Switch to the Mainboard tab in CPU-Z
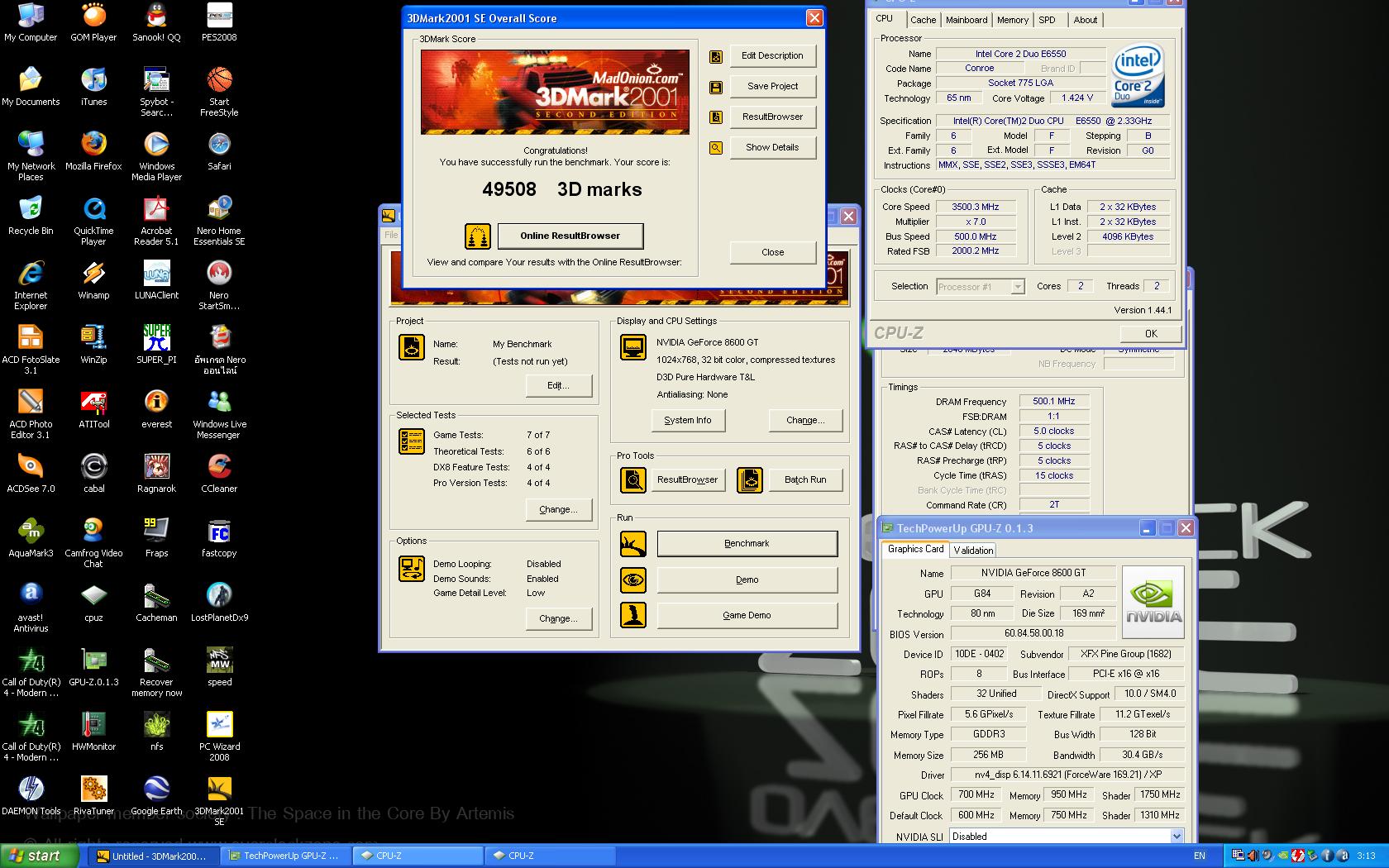Viewport: 1389px width, 868px height. [967, 20]
